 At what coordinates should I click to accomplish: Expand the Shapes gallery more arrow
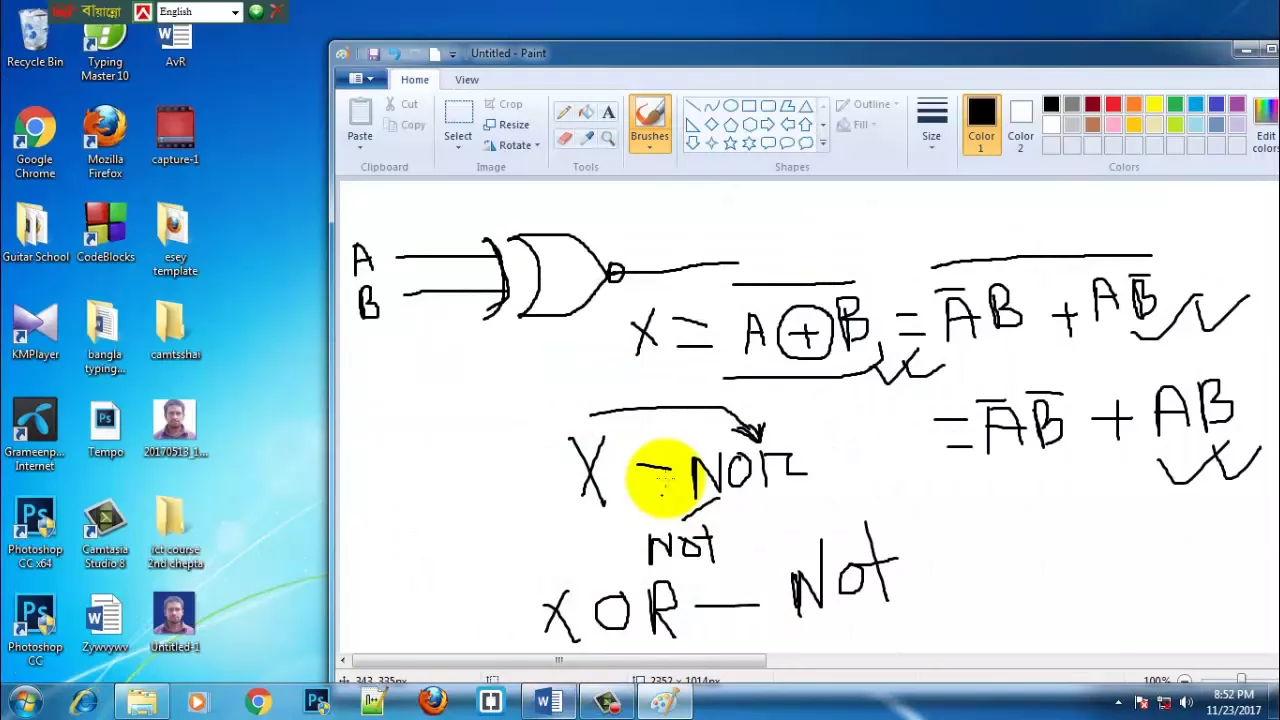pyautogui.click(x=823, y=143)
